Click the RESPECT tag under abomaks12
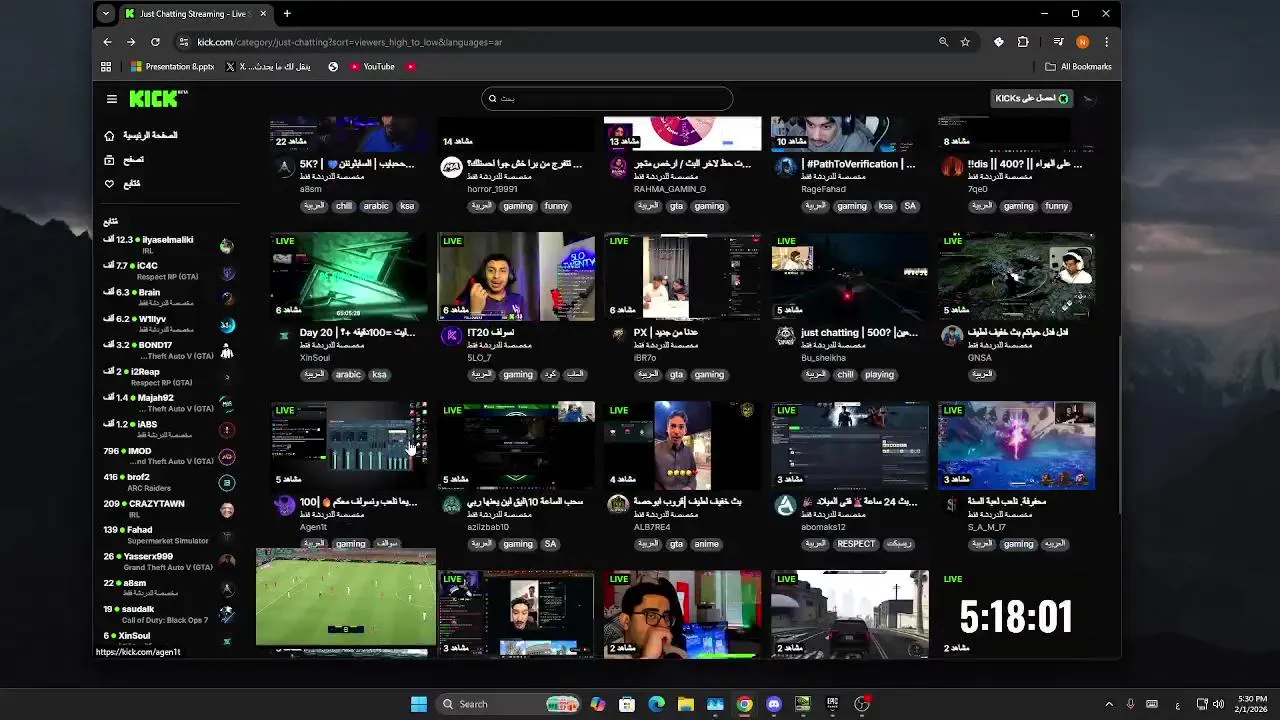This screenshot has height=720, width=1280. click(856, 544)
